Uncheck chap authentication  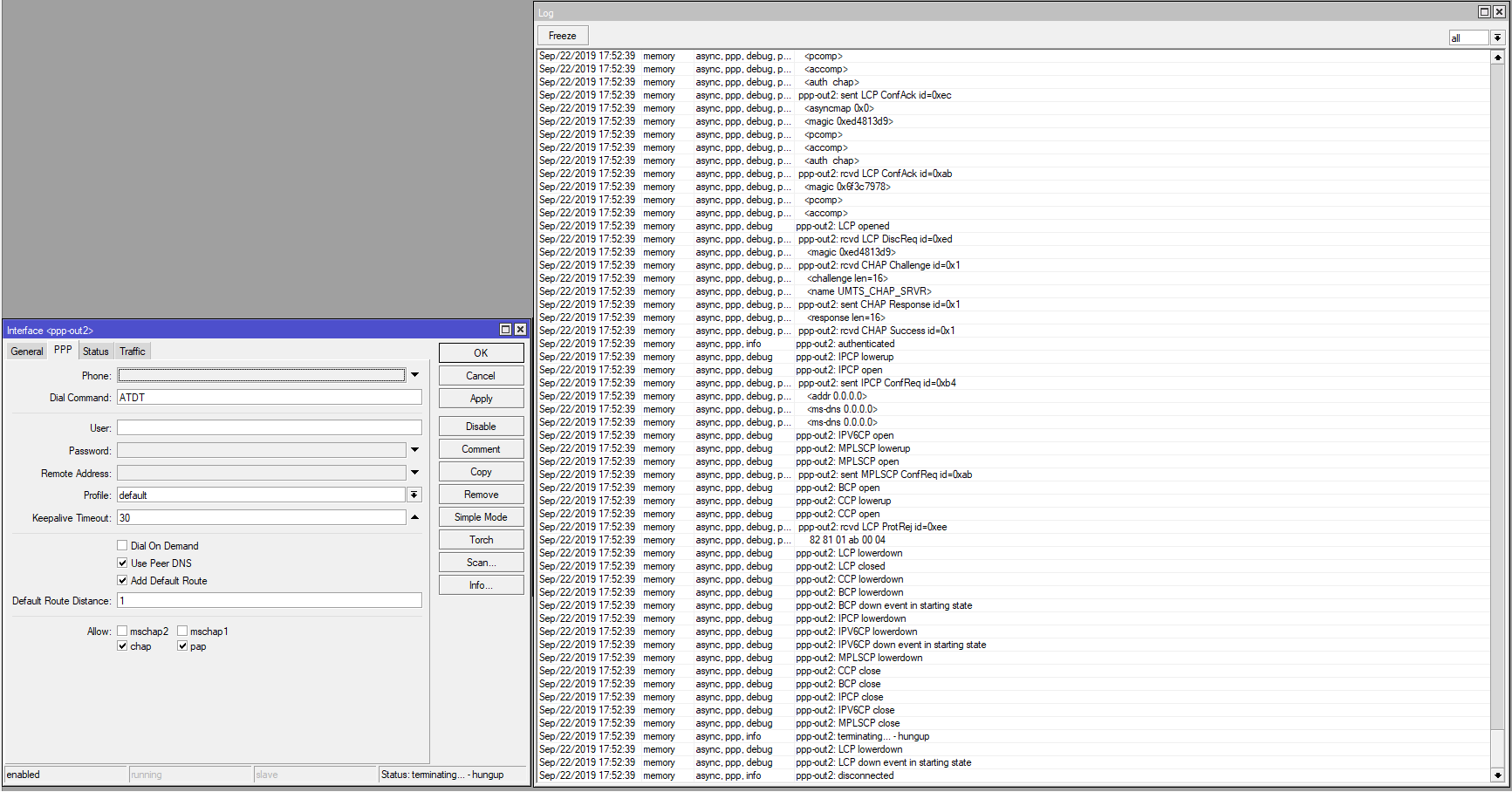(x=122, y=646)
